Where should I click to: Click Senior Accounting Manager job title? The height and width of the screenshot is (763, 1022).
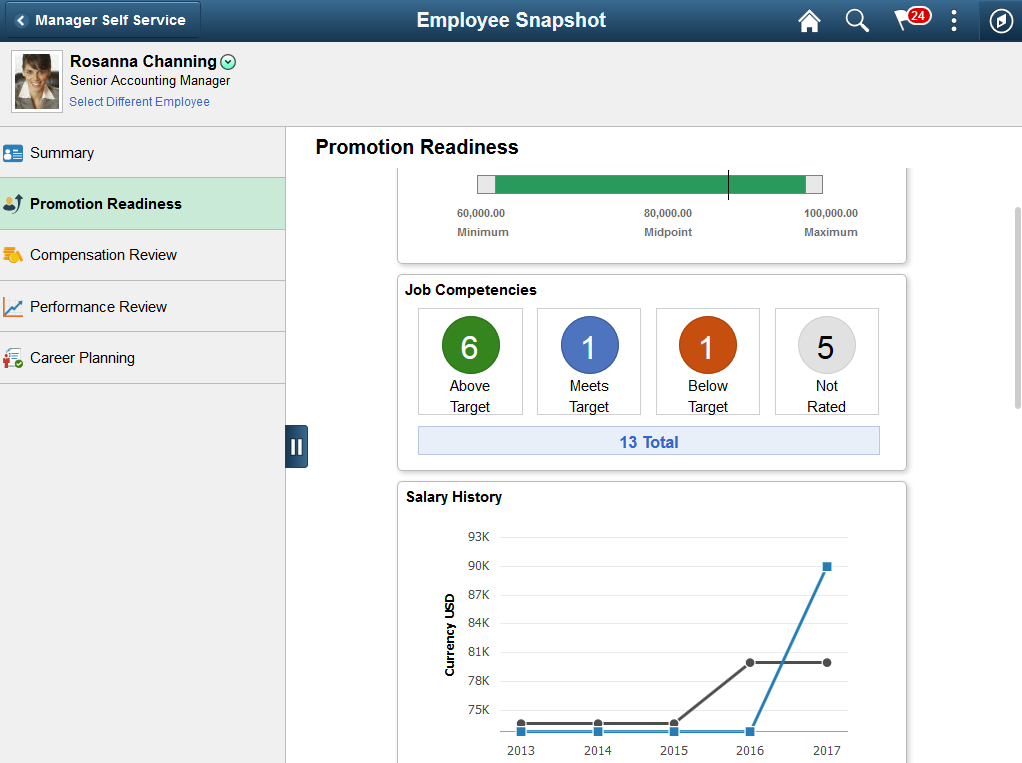click(x=150, y=81)
